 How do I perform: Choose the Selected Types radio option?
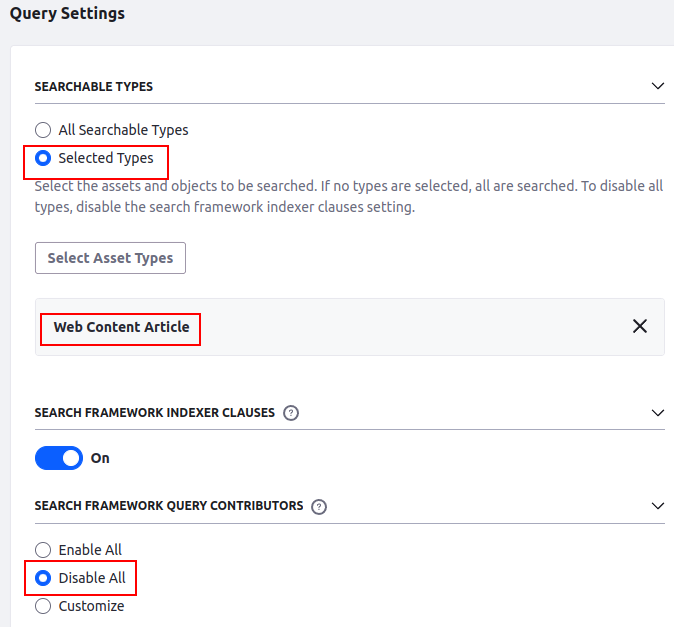43,158
